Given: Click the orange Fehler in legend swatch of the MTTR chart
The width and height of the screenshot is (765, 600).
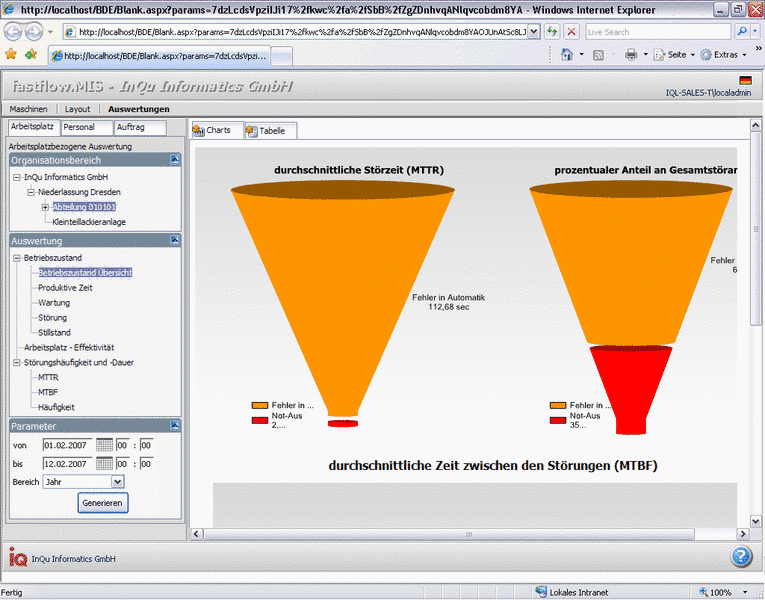Looking at the screenshot, I should click(260, 405).
